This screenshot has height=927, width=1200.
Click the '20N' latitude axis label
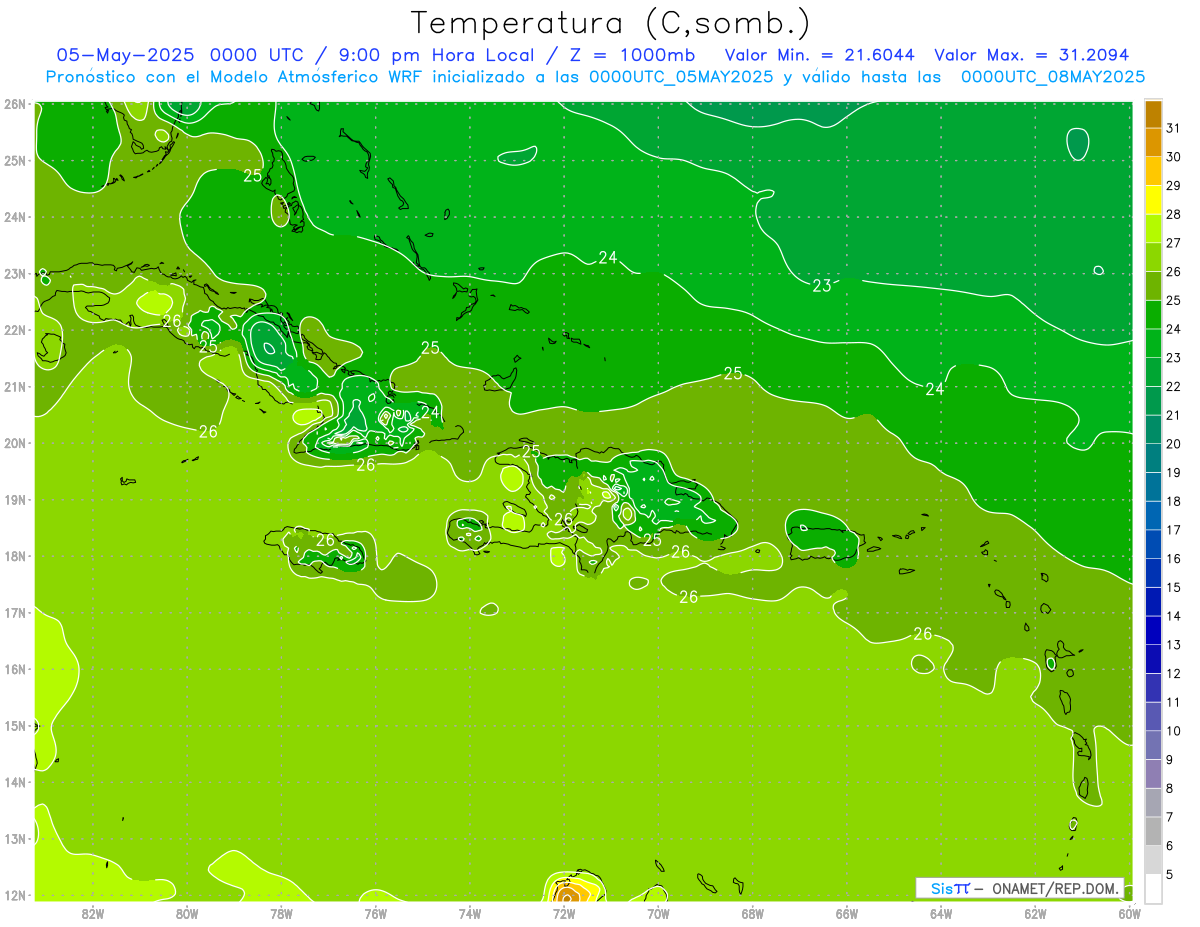pos(15,443)
